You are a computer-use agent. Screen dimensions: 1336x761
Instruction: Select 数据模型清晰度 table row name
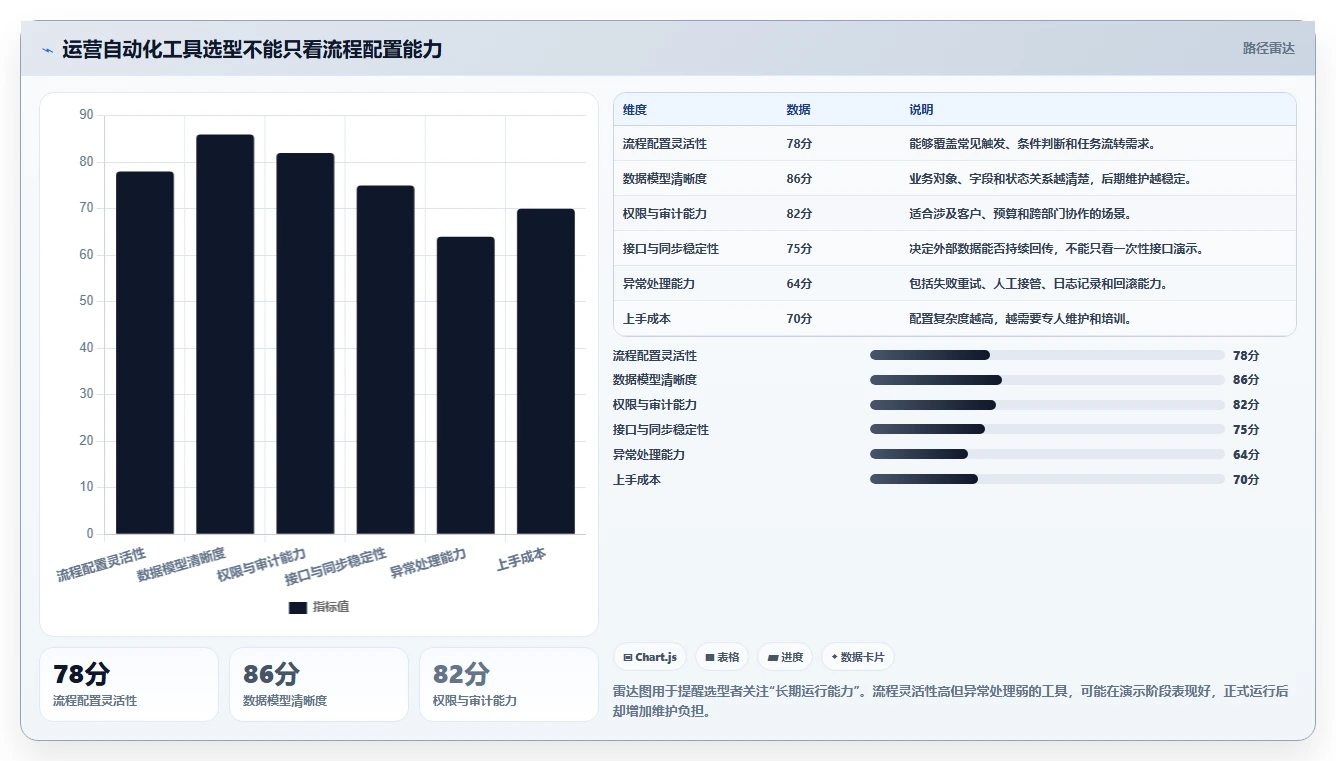[x=665, y=179]
